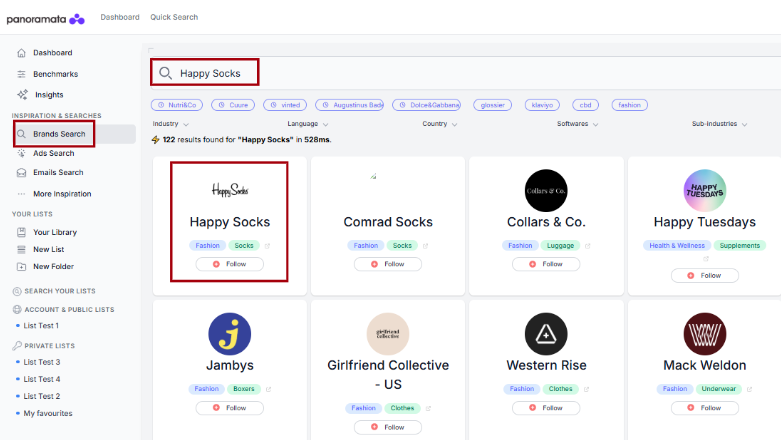
Task: Open the Happy Socks brand logo
Action: pyautogui.click(x=230, y=190)
